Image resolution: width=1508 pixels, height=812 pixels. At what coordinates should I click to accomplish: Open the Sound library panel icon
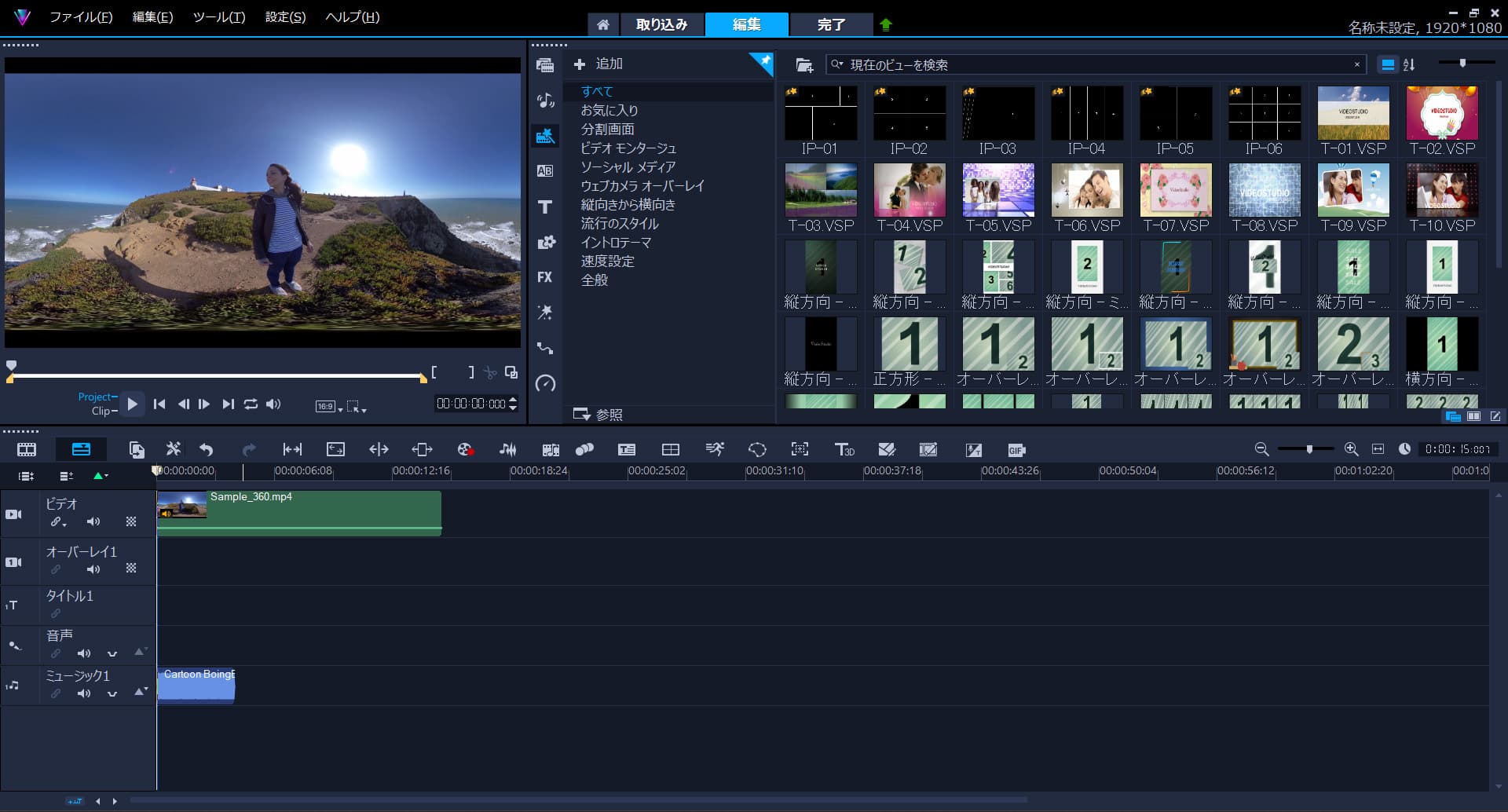click(545, 100)
